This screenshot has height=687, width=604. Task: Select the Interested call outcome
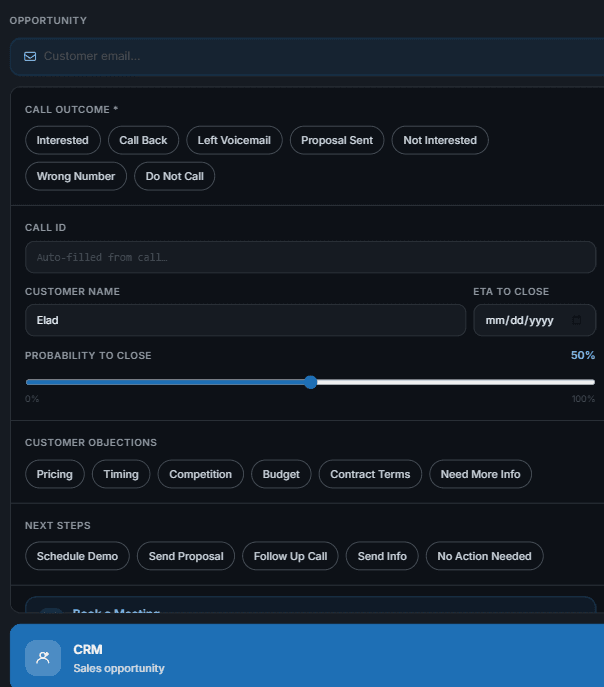[x=63, y=140]
